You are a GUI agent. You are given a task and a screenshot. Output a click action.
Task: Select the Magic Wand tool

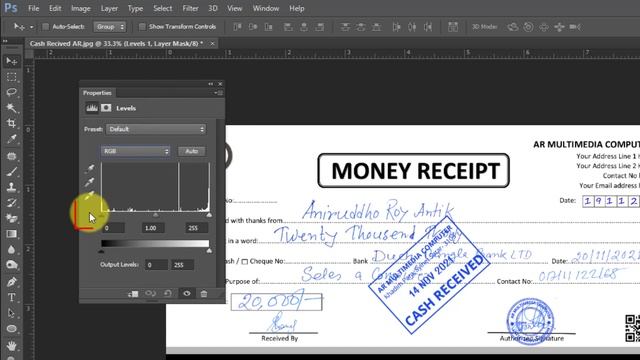(11, 108)
